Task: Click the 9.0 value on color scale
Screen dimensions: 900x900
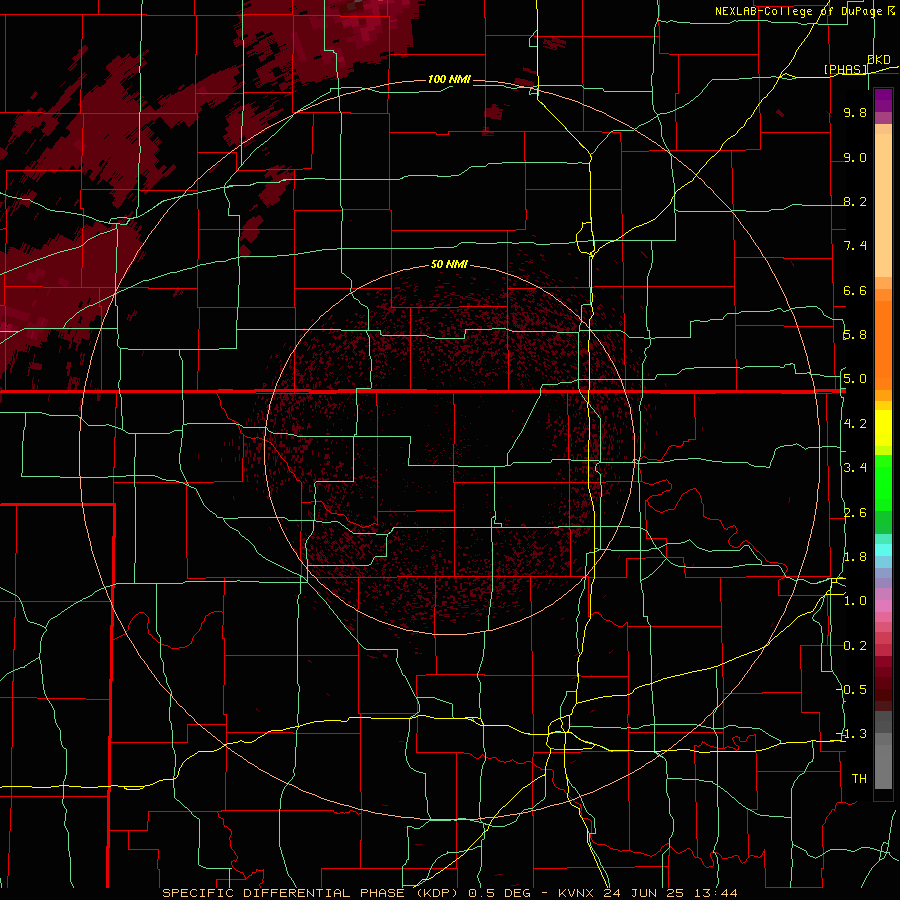Action: (855, 157)
